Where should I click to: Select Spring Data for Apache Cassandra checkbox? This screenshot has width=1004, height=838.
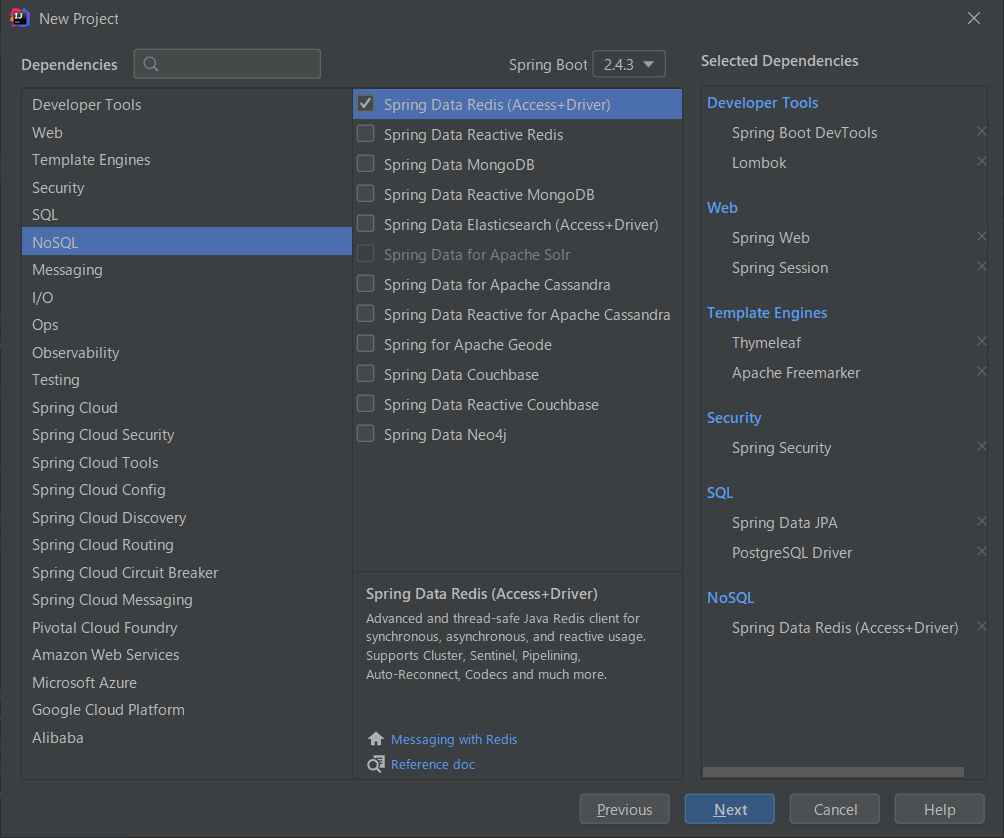[x=366, y=284]
